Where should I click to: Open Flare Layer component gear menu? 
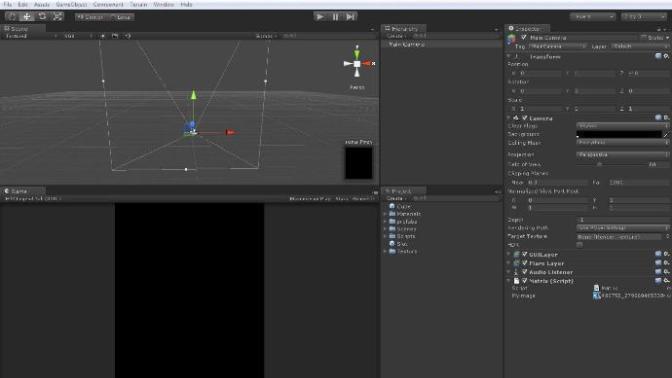tap(666, 263)
